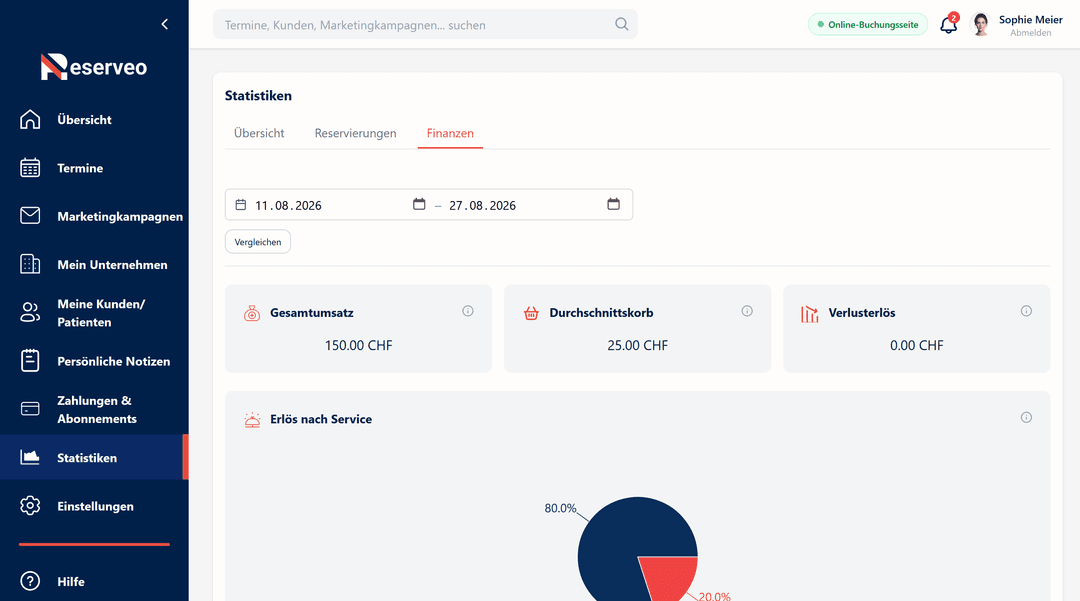Collapse the sidebar with the arrow

coord(165,24)
